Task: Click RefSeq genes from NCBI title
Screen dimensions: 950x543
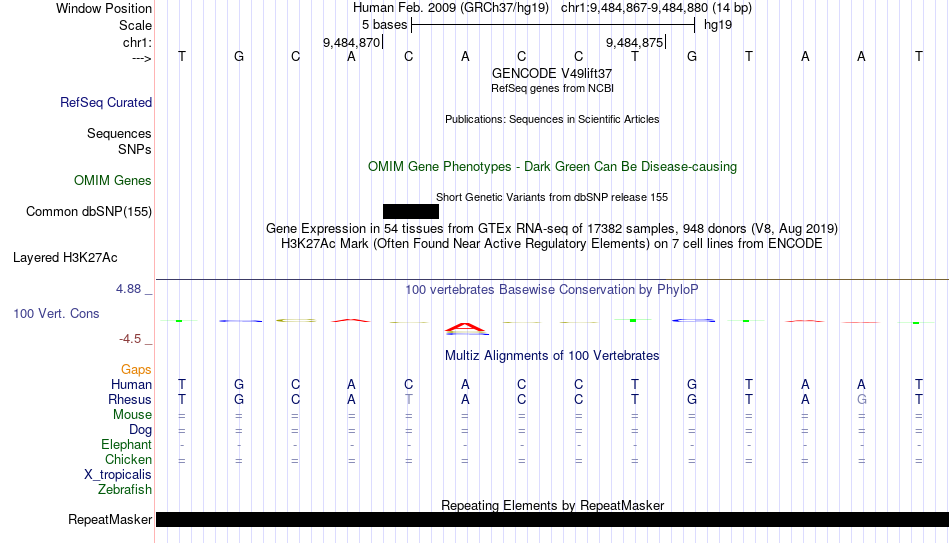Action: pyautogui.click(x=552, y=88)
